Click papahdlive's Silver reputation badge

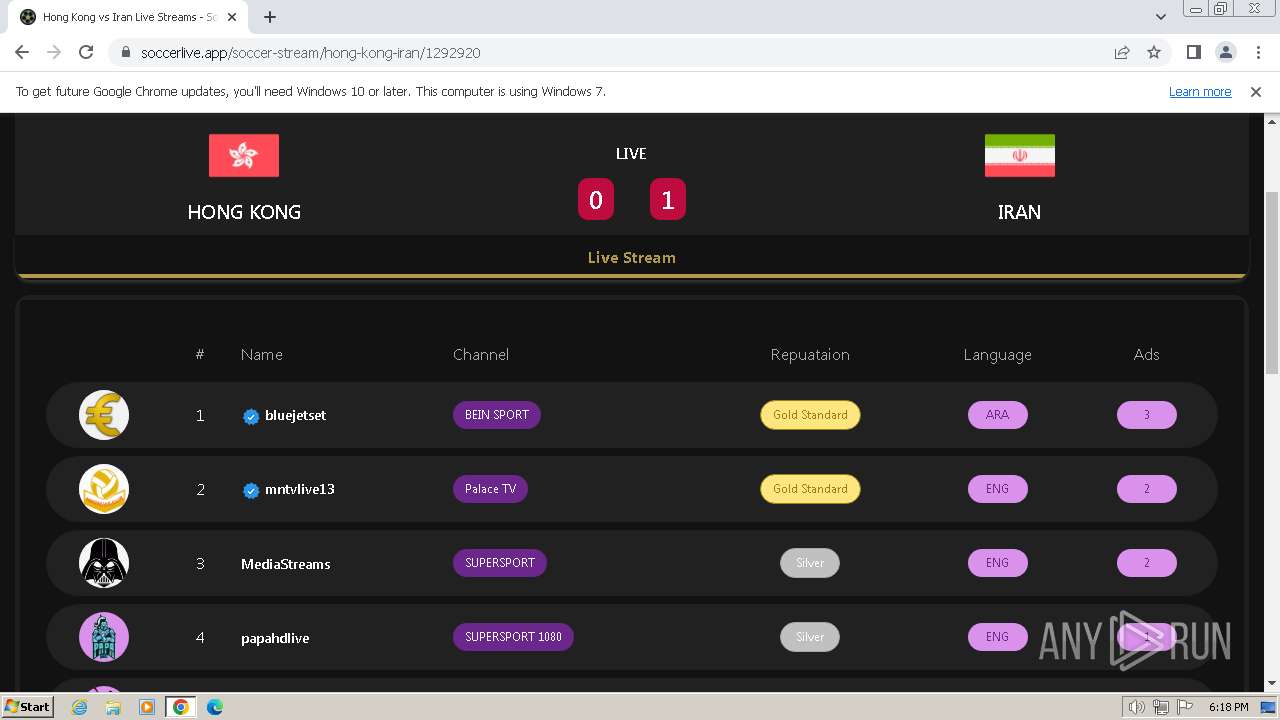(x=810, y=637)
